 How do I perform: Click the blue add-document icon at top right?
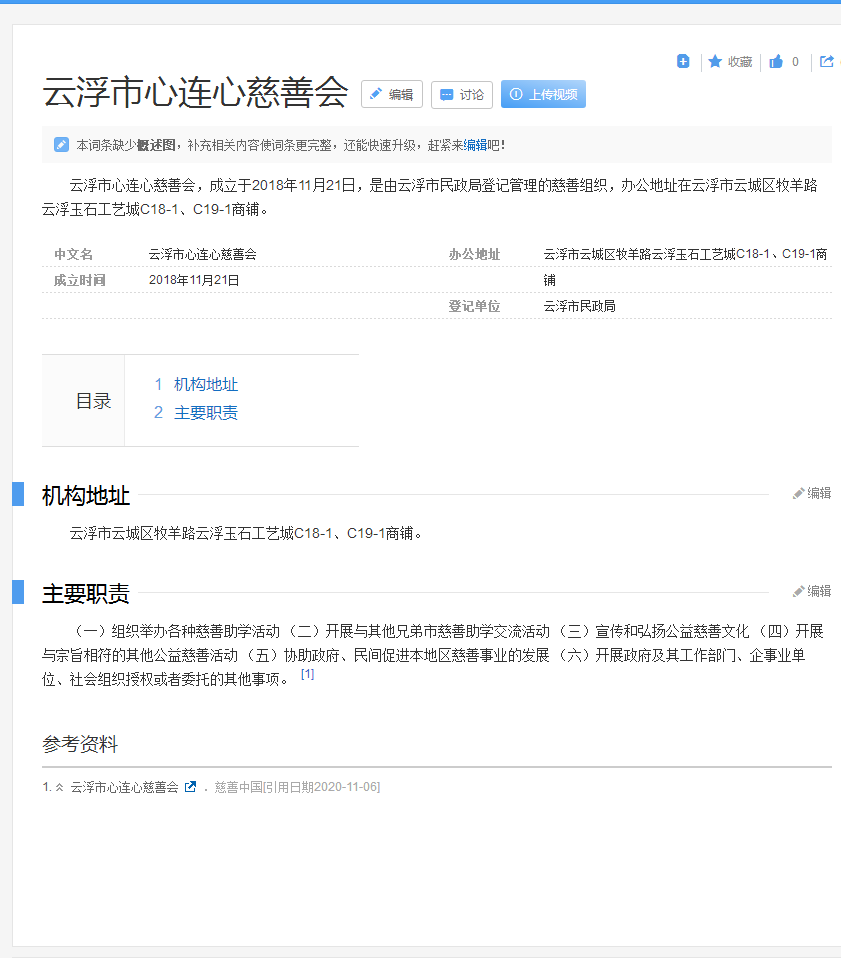683,62
